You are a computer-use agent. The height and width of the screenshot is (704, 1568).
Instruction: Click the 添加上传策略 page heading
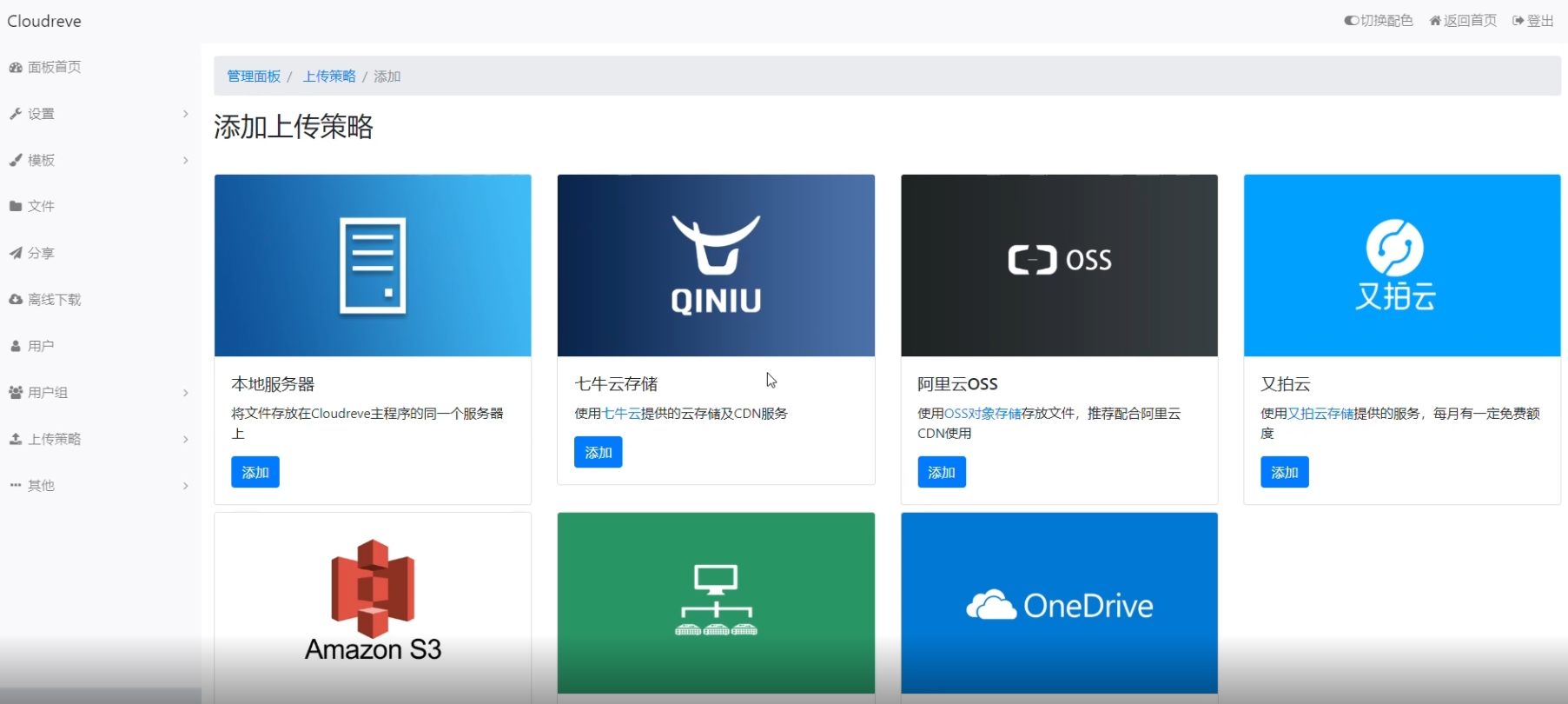coord(294,127)
